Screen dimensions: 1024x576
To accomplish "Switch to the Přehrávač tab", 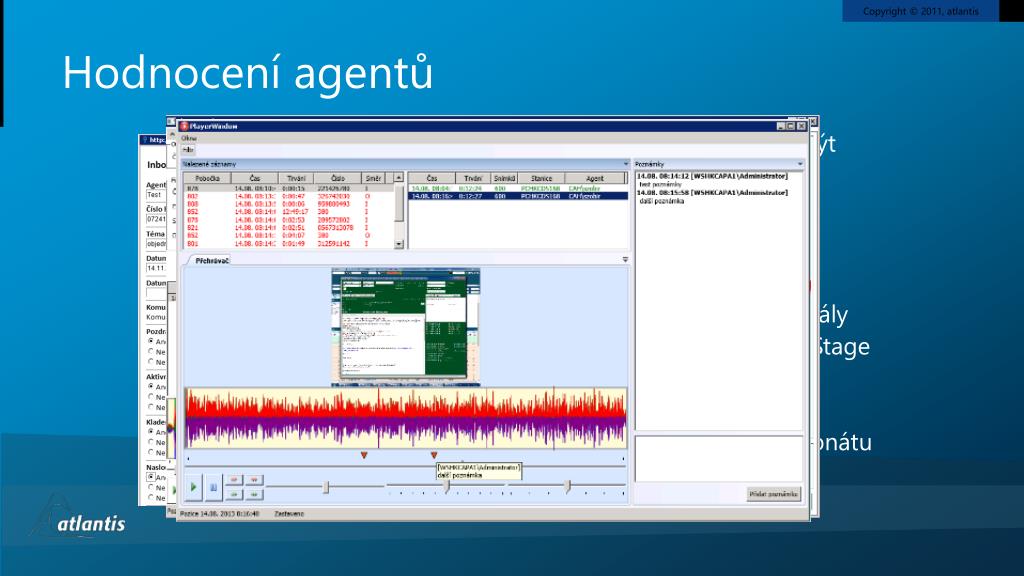I will pyautogui.click(x=212, y=261).
